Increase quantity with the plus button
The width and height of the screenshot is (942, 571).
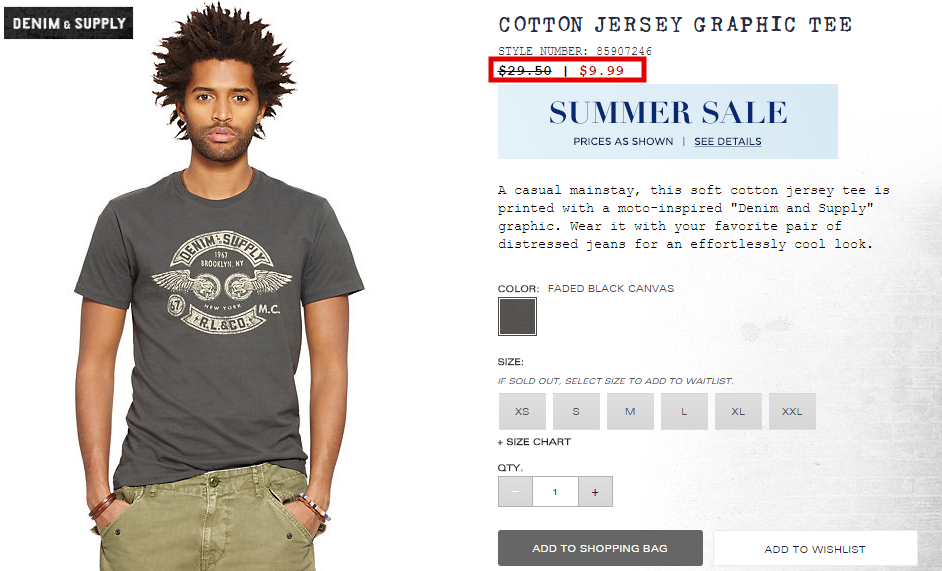595,492
